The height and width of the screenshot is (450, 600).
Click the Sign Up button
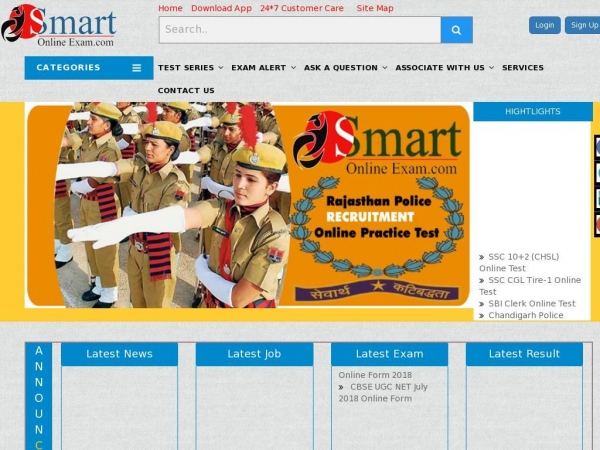pyautogui.click(x=583, y=25)
